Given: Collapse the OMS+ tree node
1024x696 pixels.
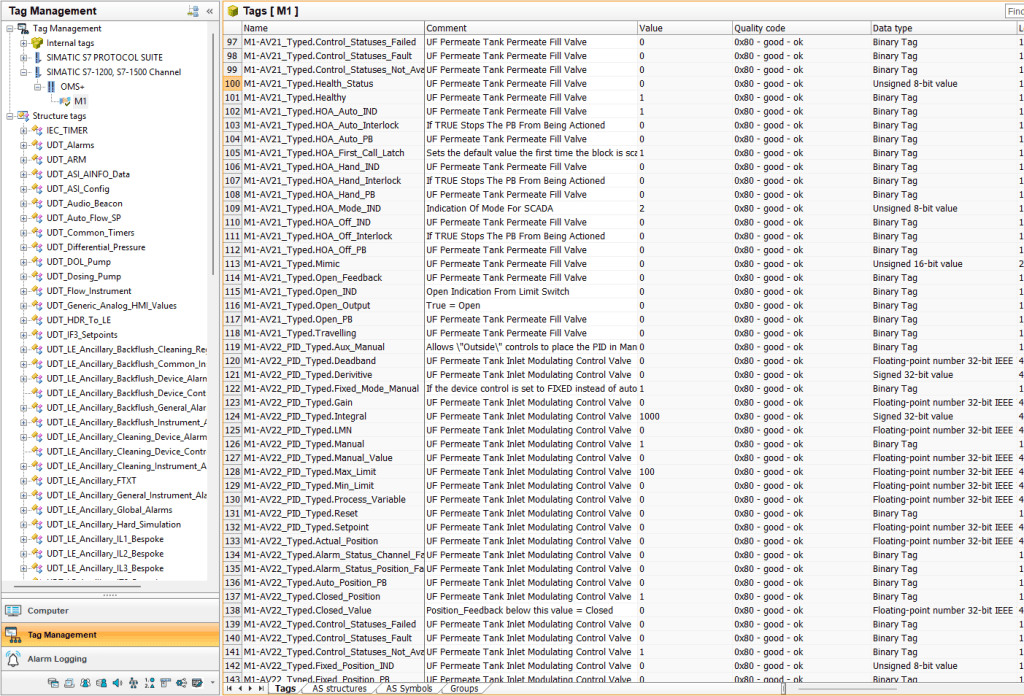Looking at the screenshot, I should tap(38, 87).
